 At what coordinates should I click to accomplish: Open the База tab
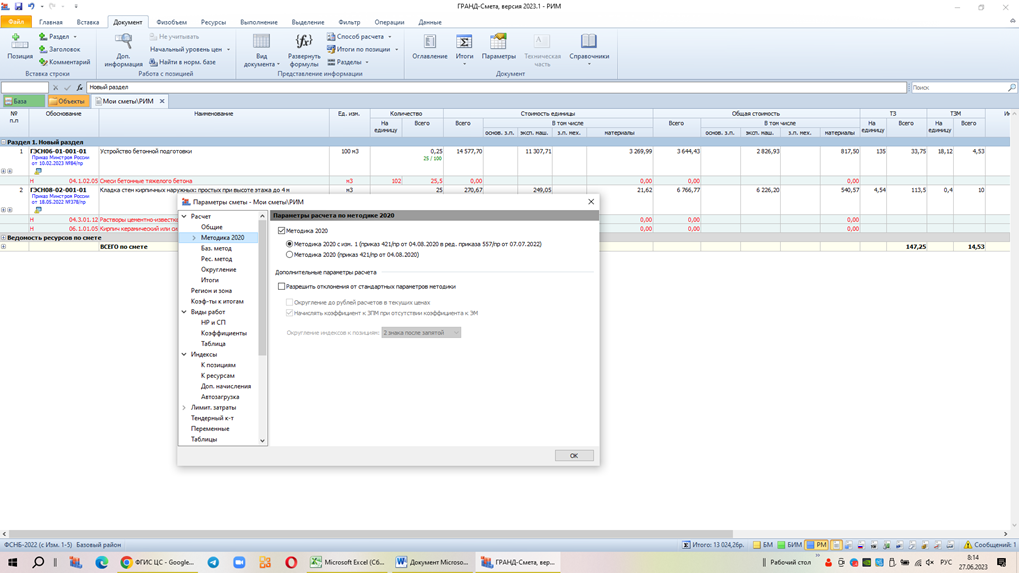coord(23,101)
